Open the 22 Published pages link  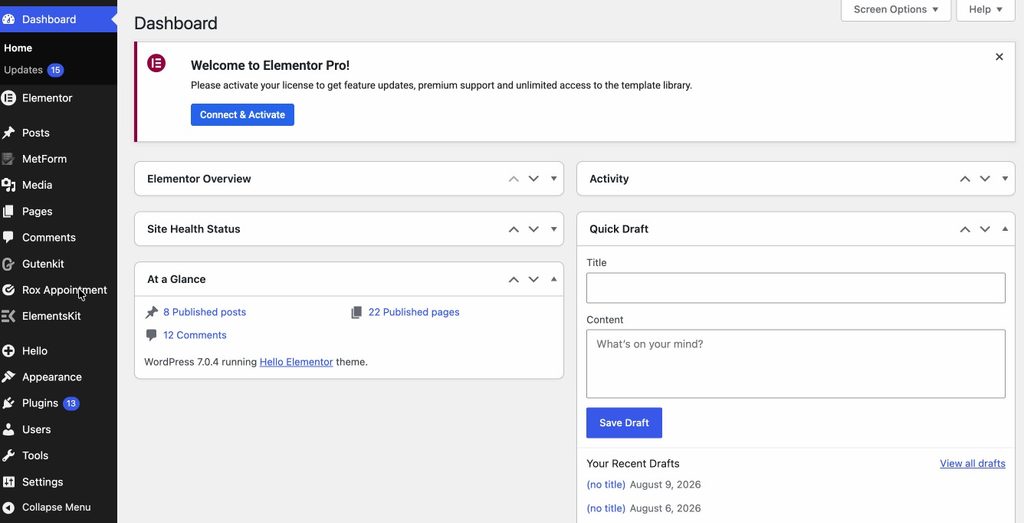tap(413, 312)
